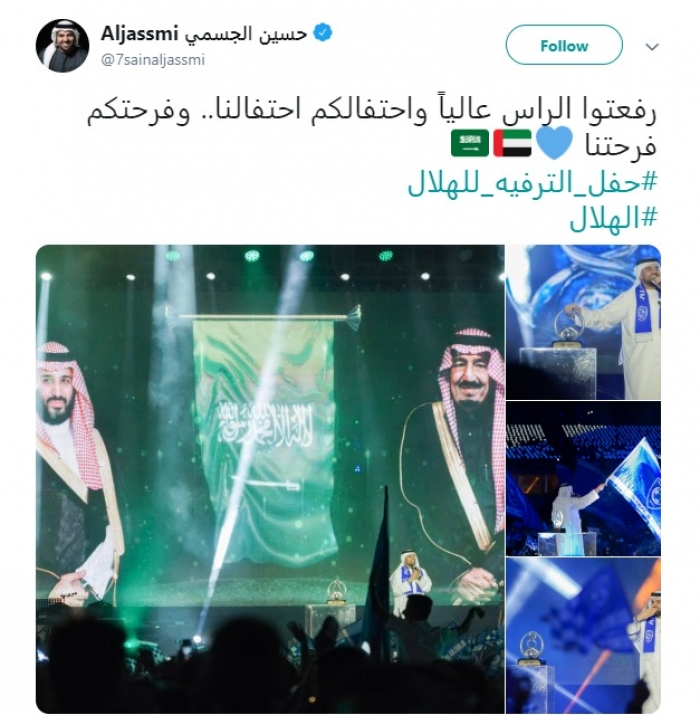Screen dimensions: 700x715
Task: Open the middle-right photo with waving blue flag
Action: (583, 479)
